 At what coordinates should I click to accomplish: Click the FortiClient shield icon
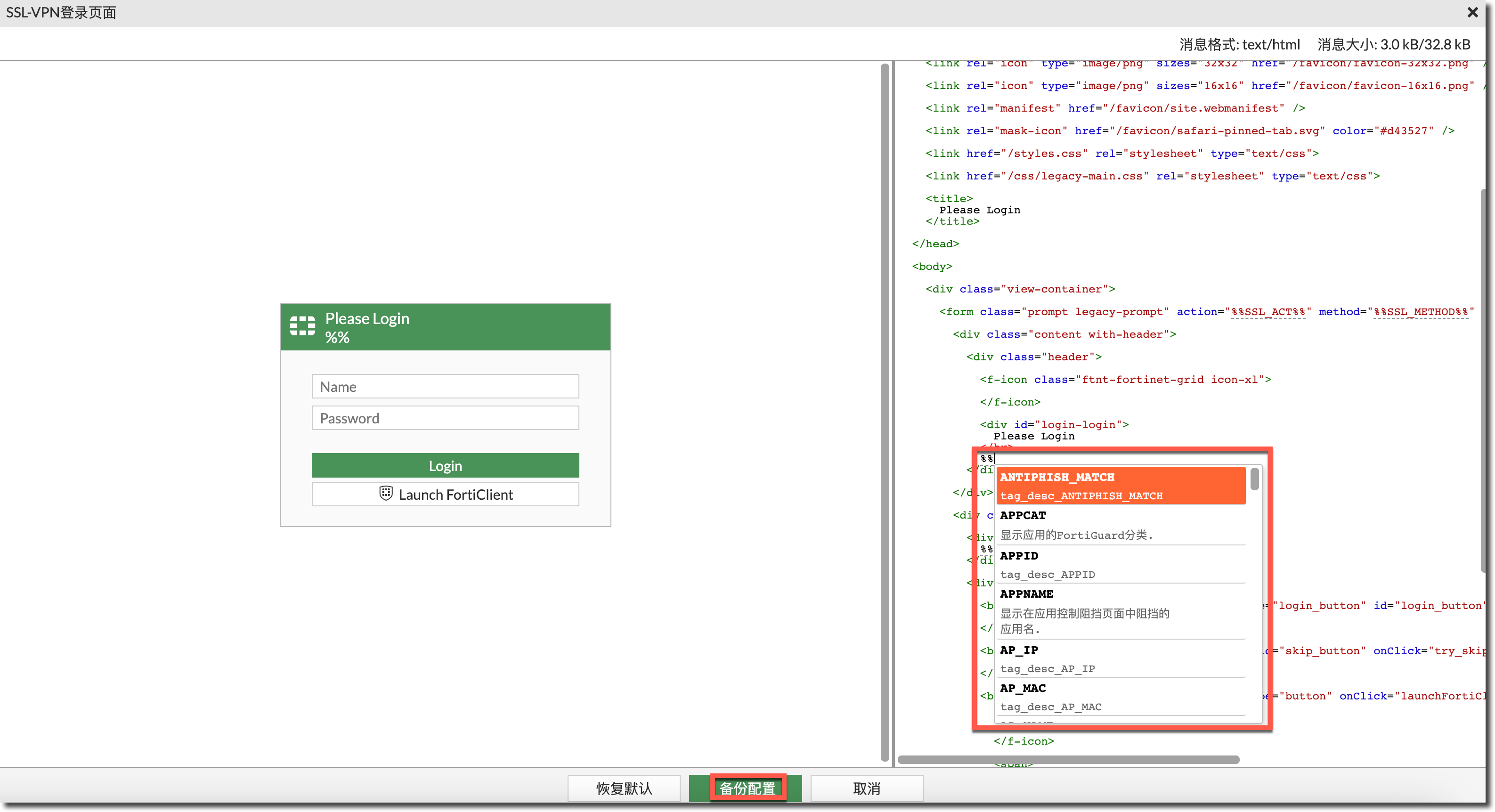(x=386, y=493)
